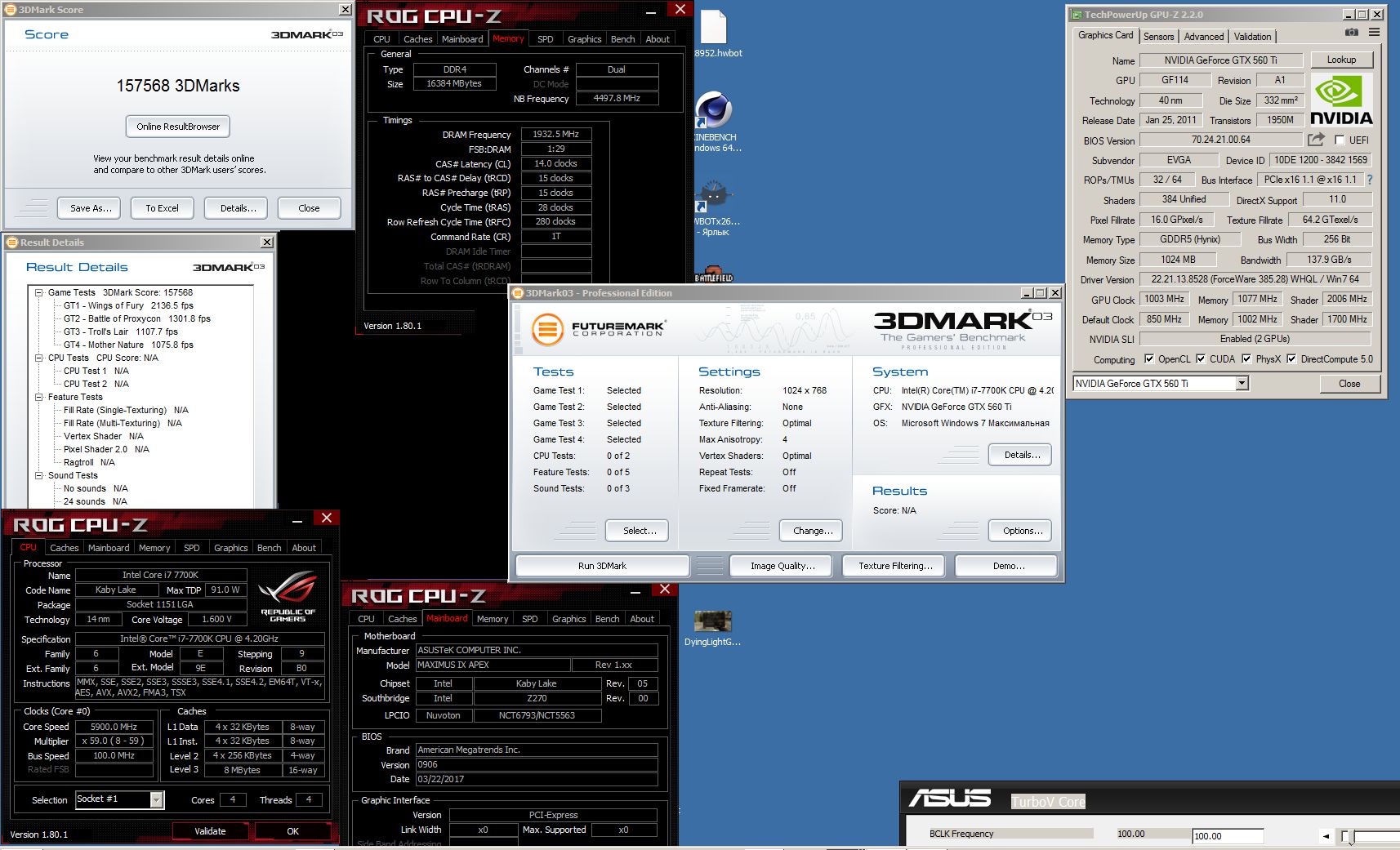Click the GPU-Z title bar app icon
This screenshot has height=850, width=1400.
coord(1077,15)
